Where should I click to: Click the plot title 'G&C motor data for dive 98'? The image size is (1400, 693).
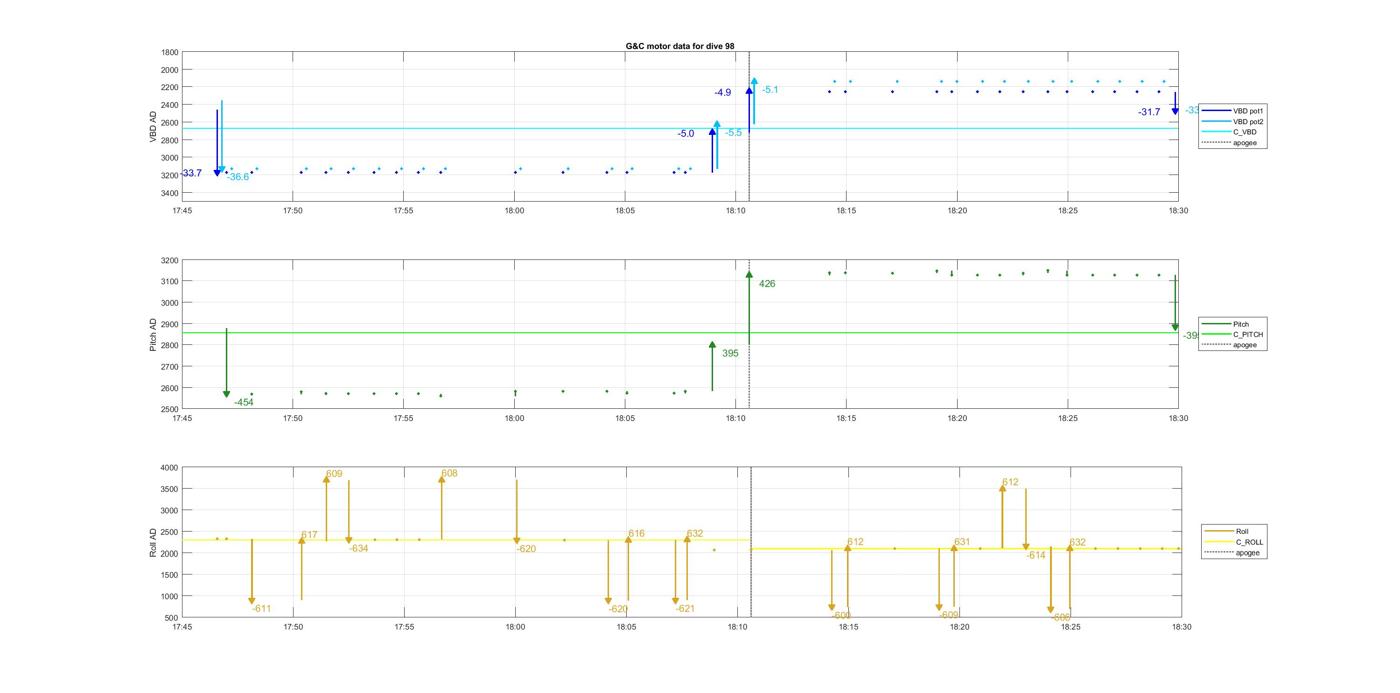[679, 46]
